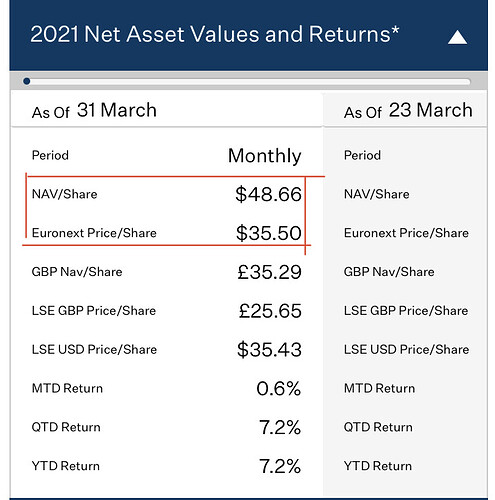Image resolution: width=495 pixels, height=500 pixels.
Task: Click GBP Nav/Share label in 23 March column
Action: [389, 272]
